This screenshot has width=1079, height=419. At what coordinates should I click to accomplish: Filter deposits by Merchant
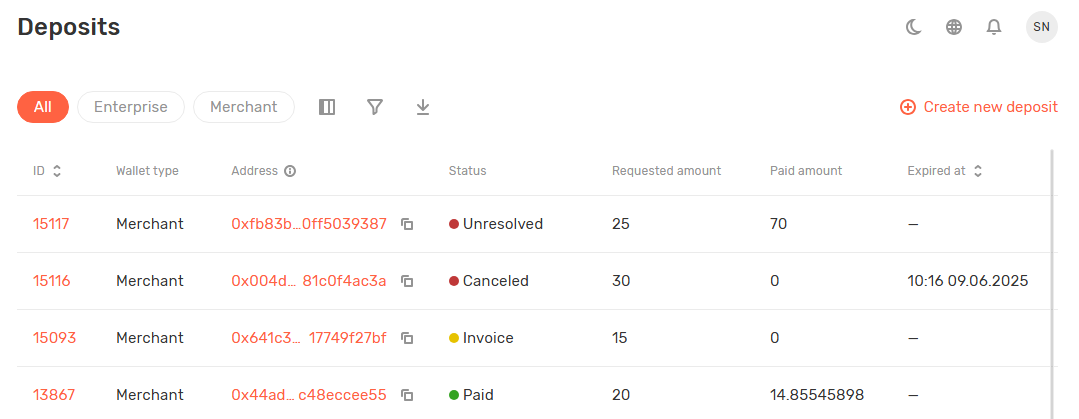click(x=244, y=107)
